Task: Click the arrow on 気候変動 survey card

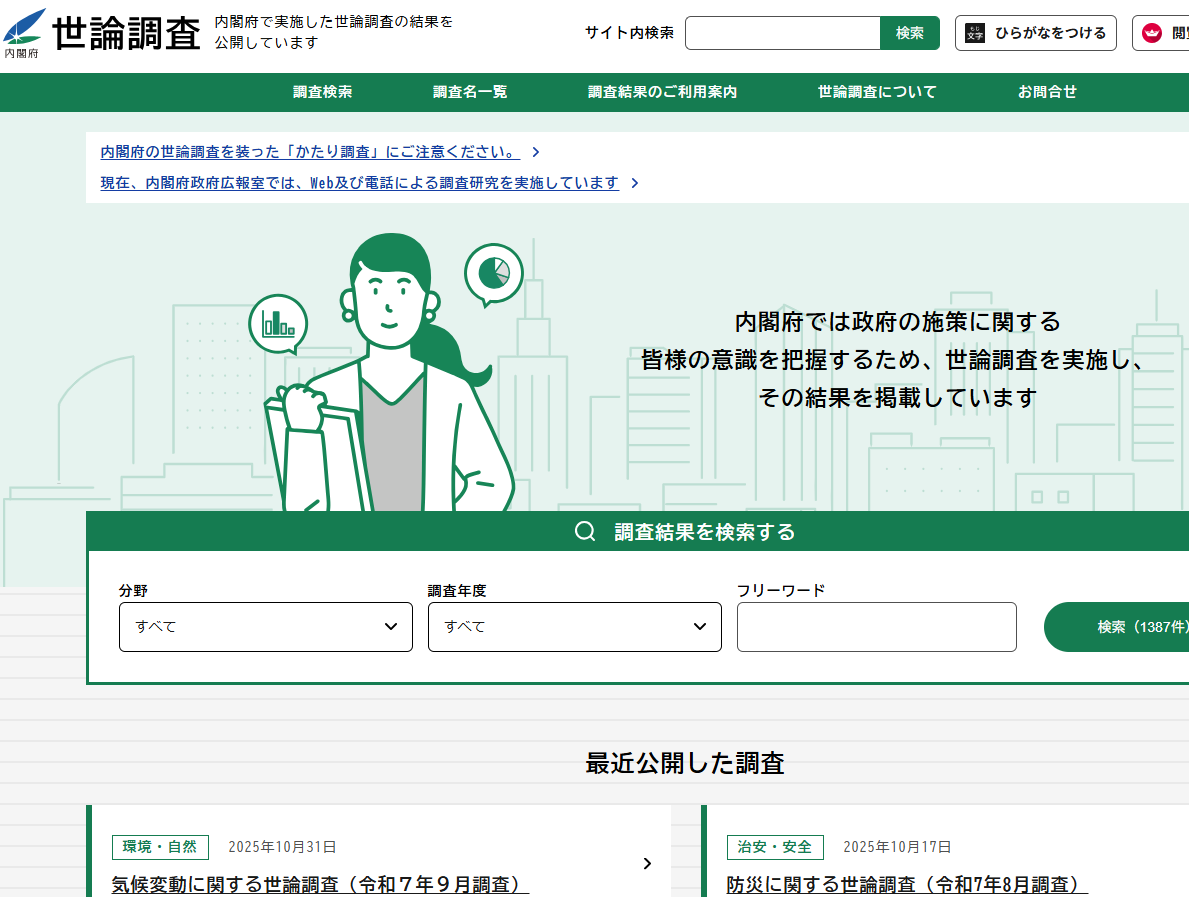Action: pos(647,863)
